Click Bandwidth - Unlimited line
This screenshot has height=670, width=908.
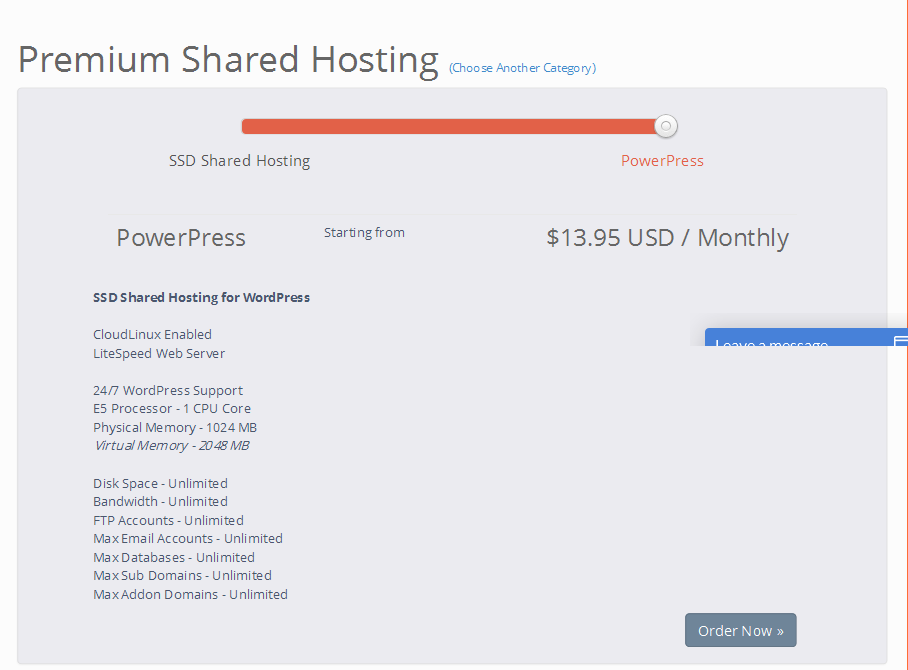coord(160,501)
